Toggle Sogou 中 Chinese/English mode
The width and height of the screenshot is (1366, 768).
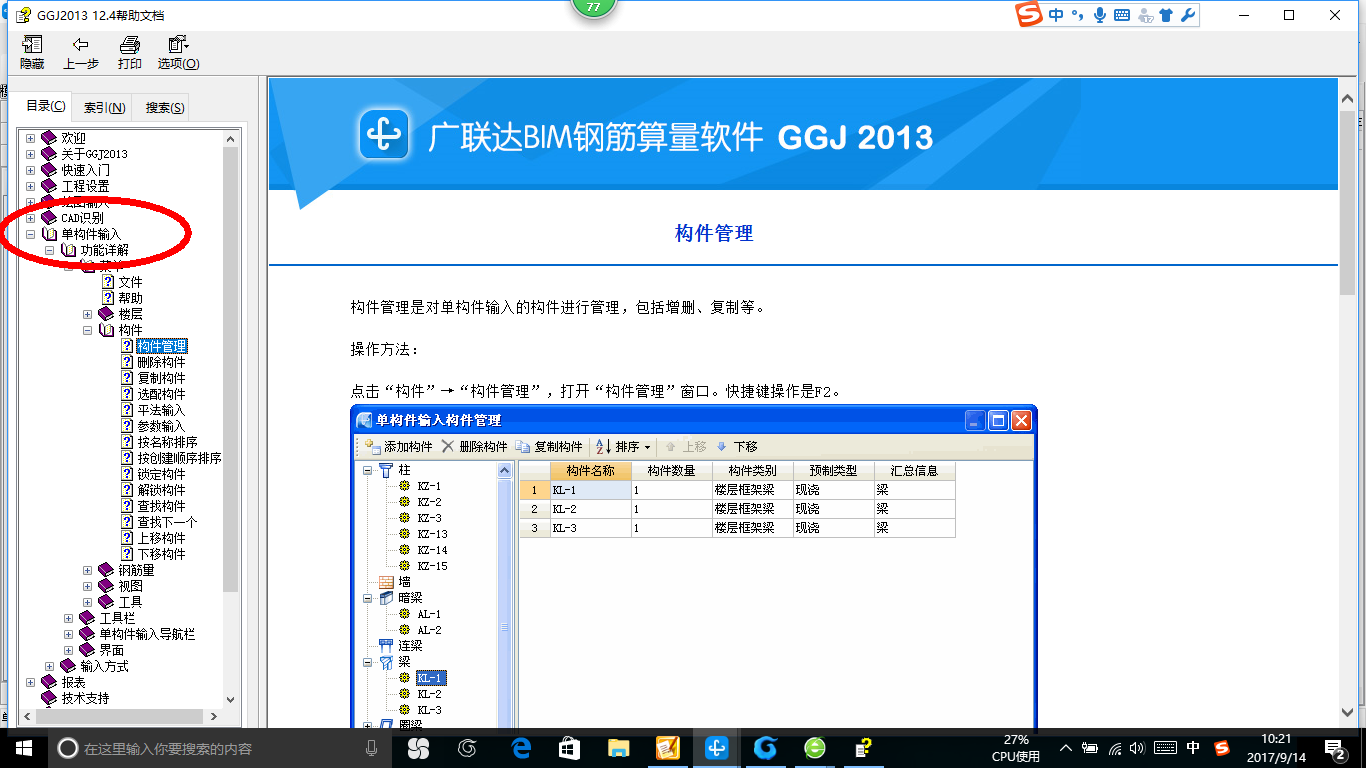tap(1056, 15)
